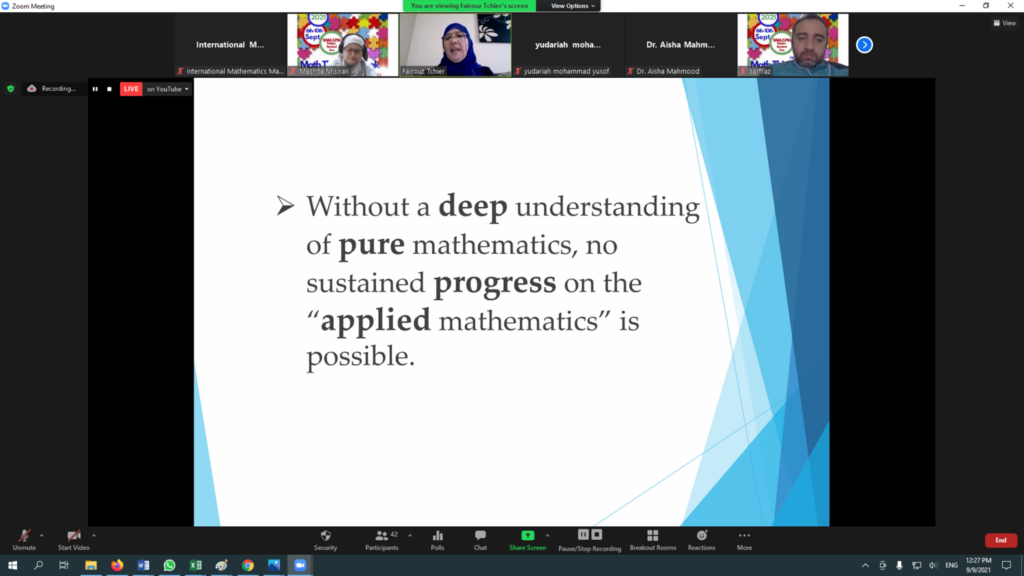The image size is (1024, 576).
Task: Expand Share Screen options arrow
Action: point(547,536)
